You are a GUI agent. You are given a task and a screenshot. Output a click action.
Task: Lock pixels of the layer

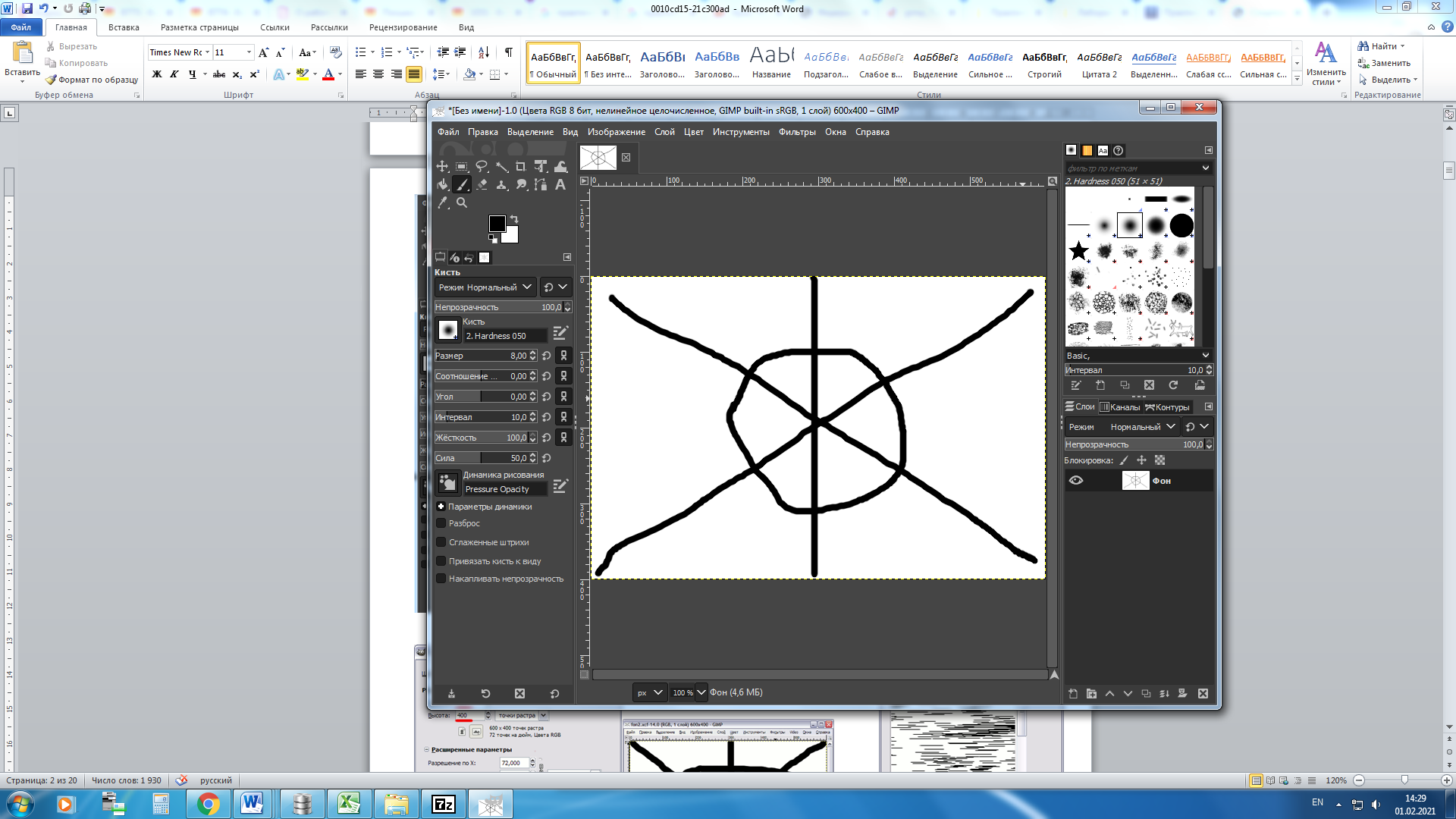click(1124, 460)
